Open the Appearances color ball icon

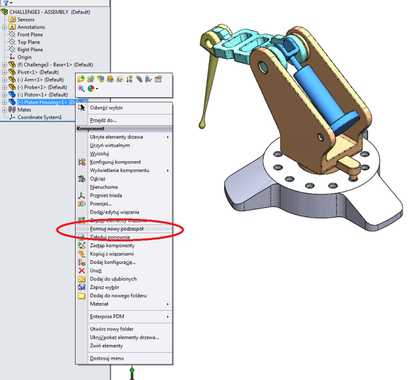click(x=91, y=89)
